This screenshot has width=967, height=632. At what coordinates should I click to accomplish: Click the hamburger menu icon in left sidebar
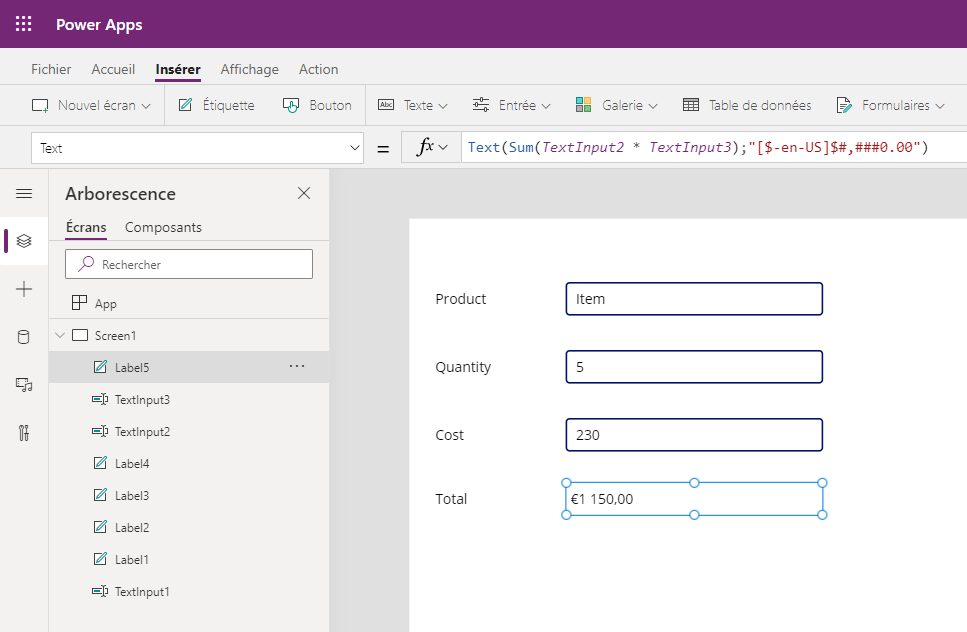tap(24, 193)
